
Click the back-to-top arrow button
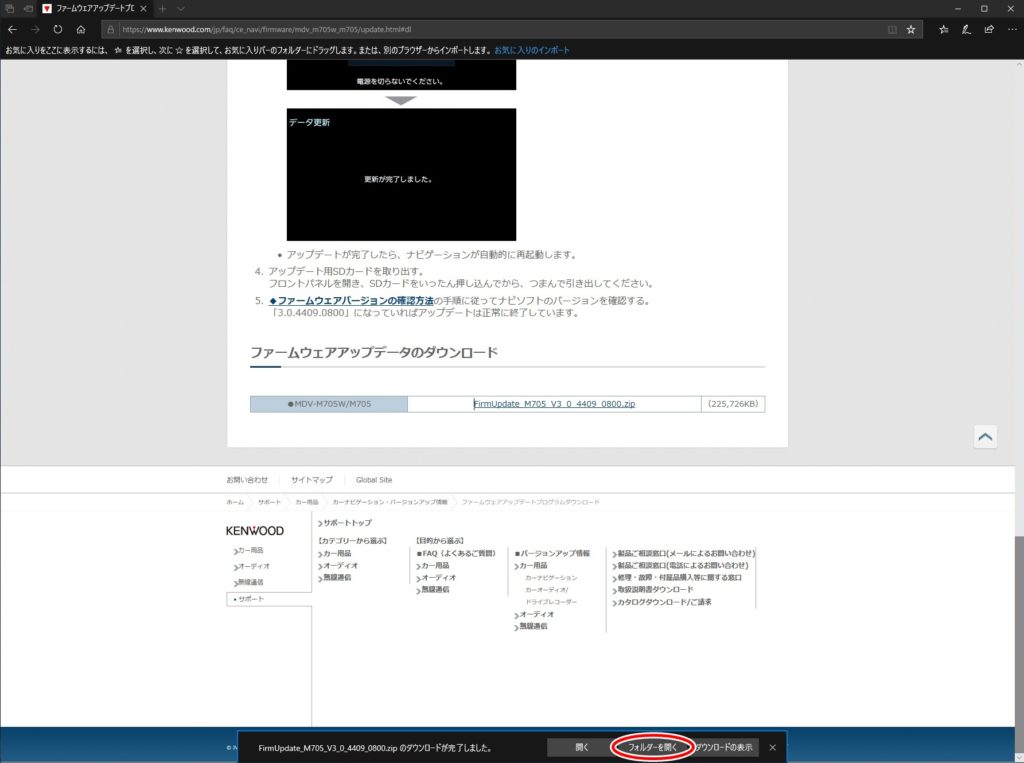pyautogui.click(x=985, y=436)
